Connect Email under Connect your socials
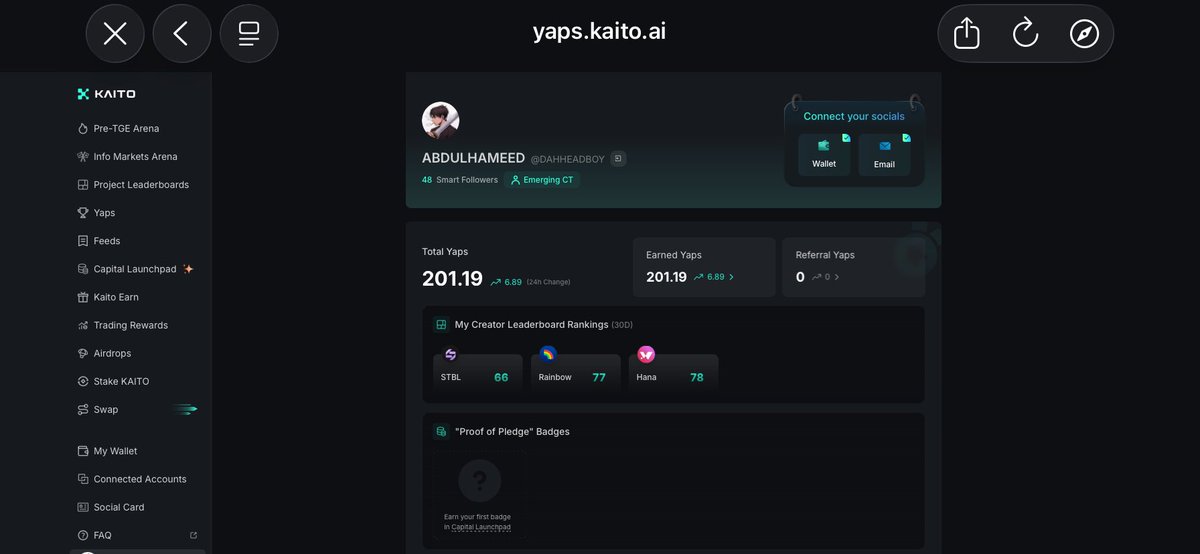This screenshot has width=1200, height=554. point(885,154)
